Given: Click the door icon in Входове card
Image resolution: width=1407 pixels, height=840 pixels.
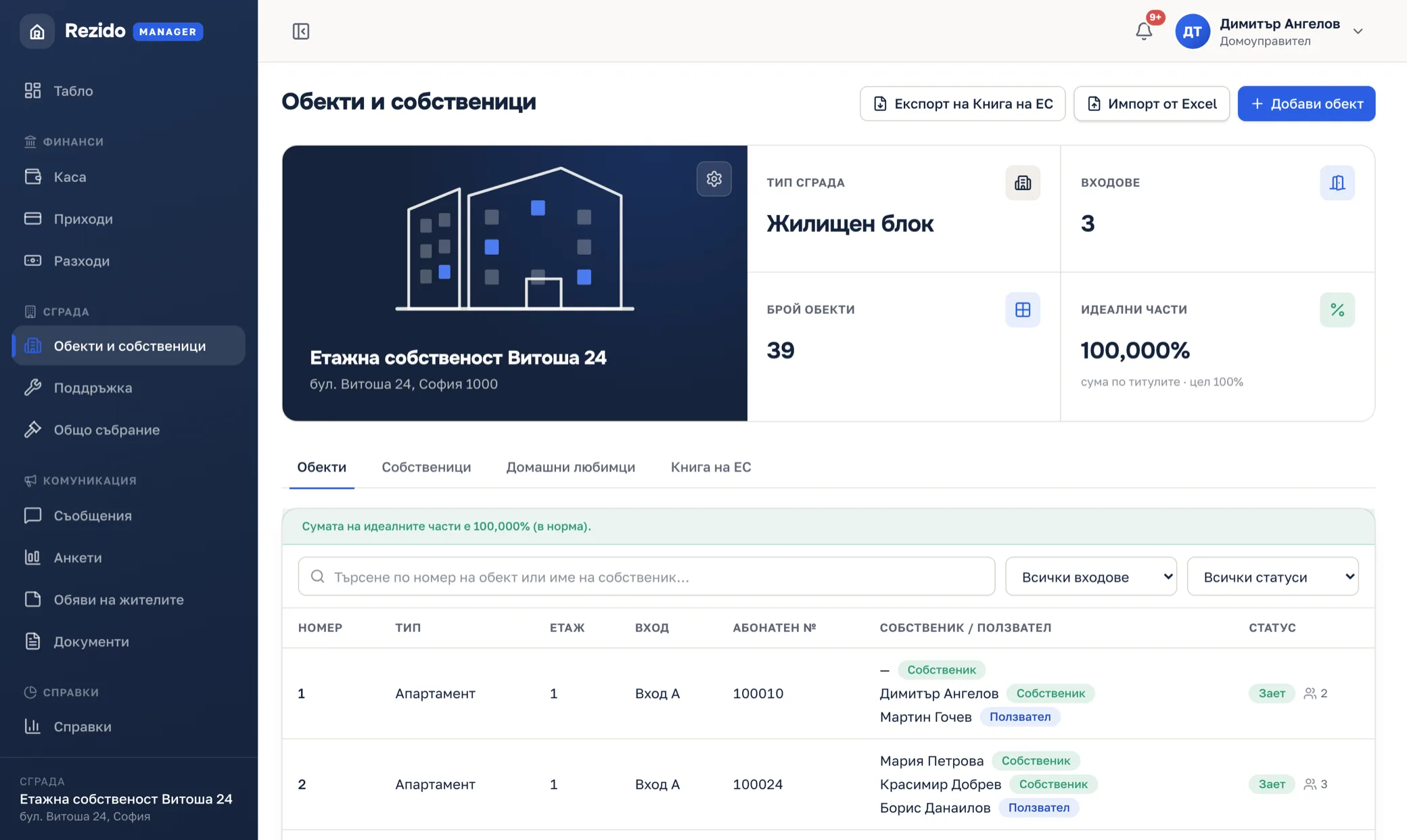Looking at the screenshot, I should coord(1337,183).
